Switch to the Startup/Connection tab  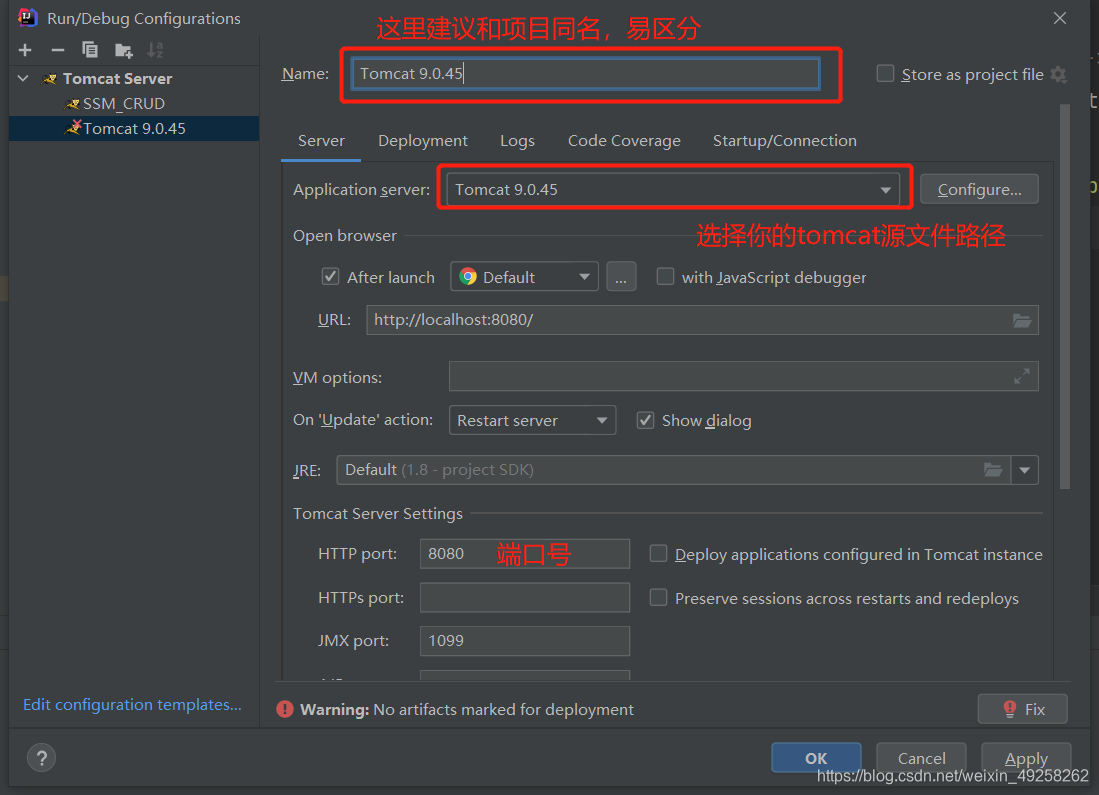tap(784, 141)
